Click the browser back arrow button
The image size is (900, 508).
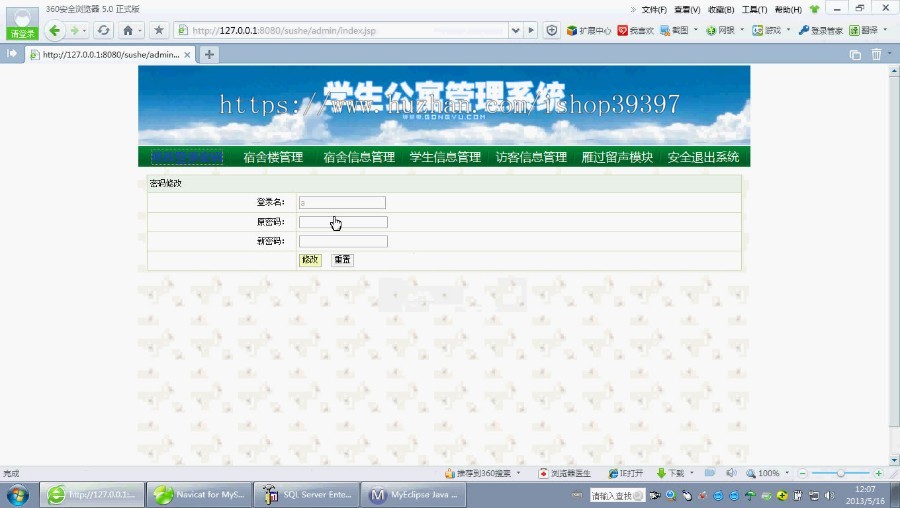click(55, 30)
